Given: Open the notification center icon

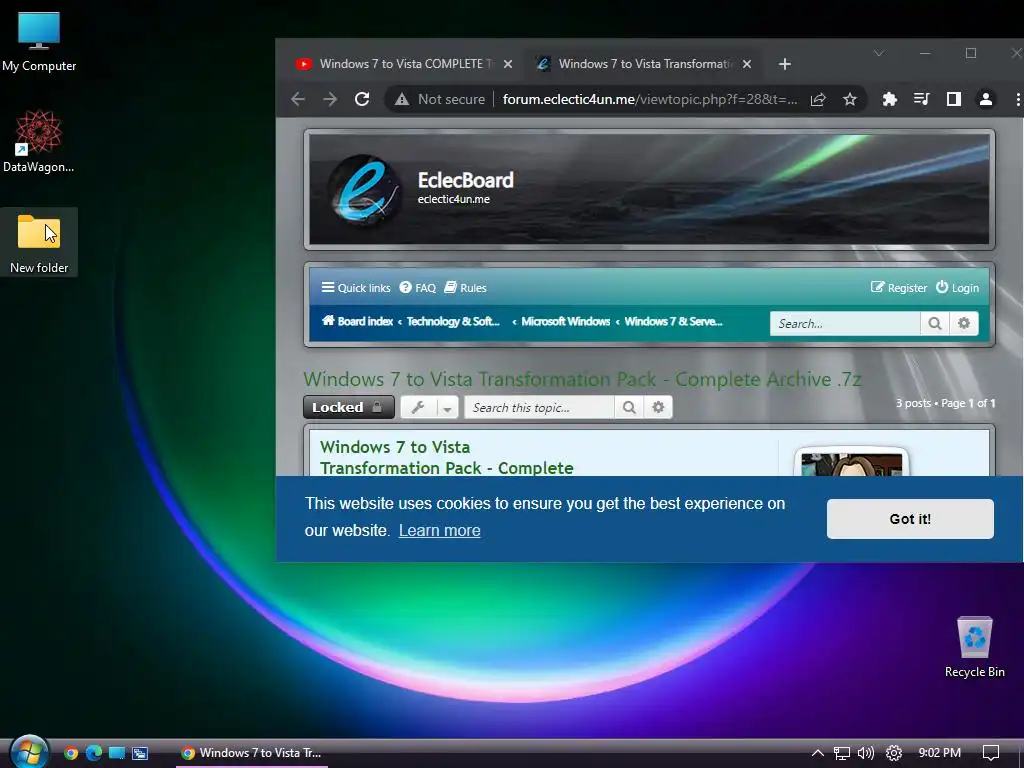Looking at the screenshot, I should coord(991,753).
